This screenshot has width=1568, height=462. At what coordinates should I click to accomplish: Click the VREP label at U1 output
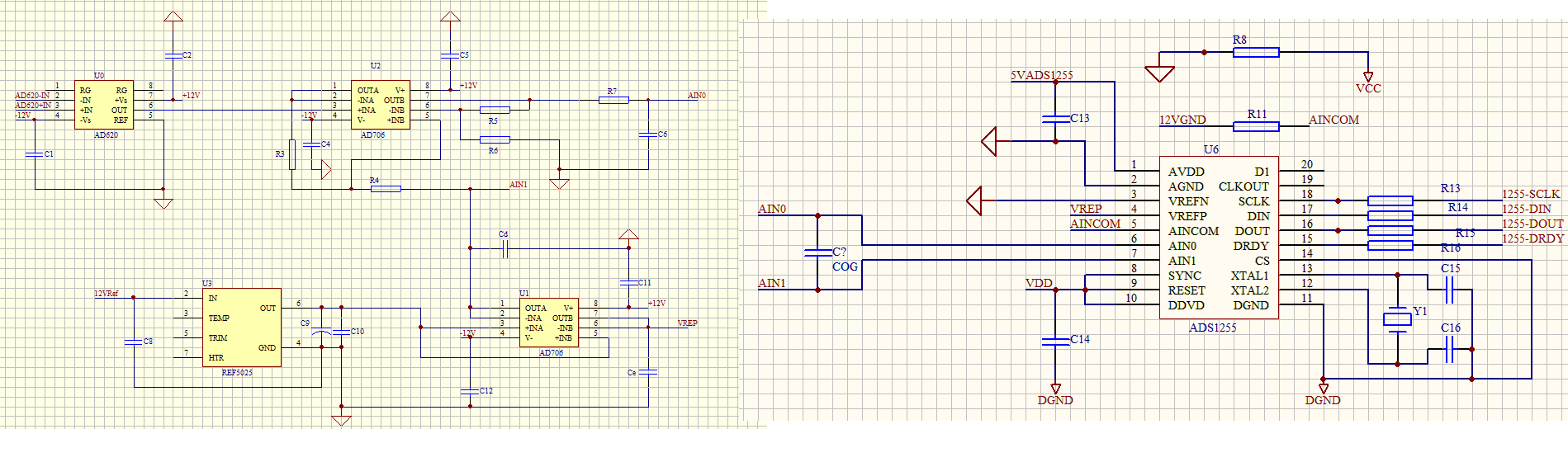pos(688,323)
